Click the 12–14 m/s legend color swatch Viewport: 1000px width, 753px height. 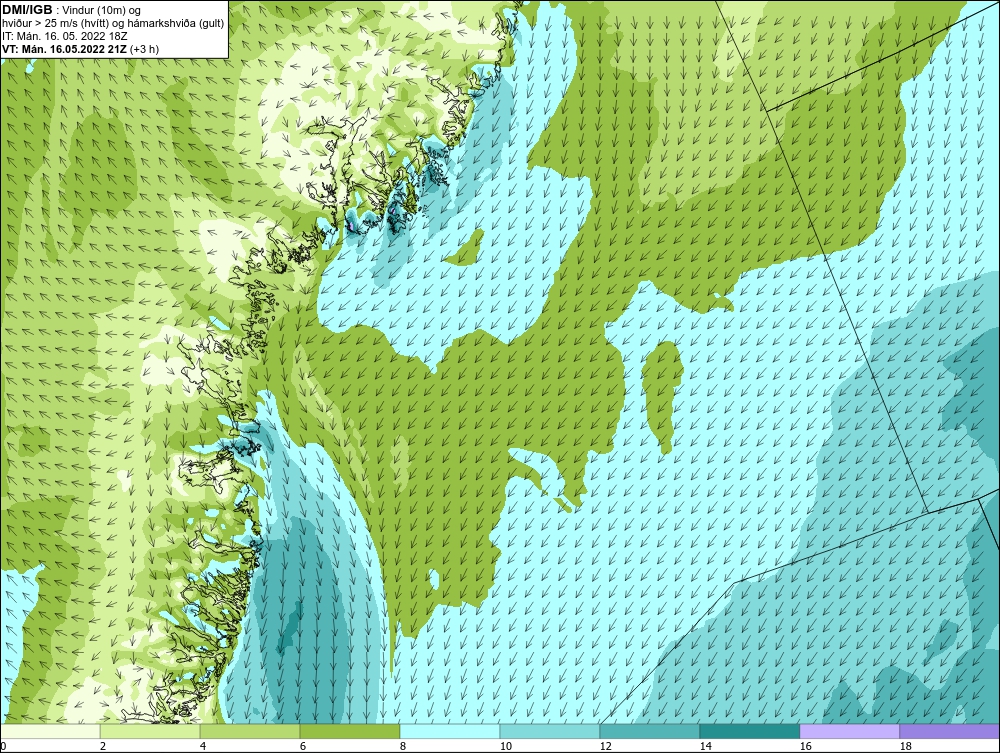(x=649, y=731)
